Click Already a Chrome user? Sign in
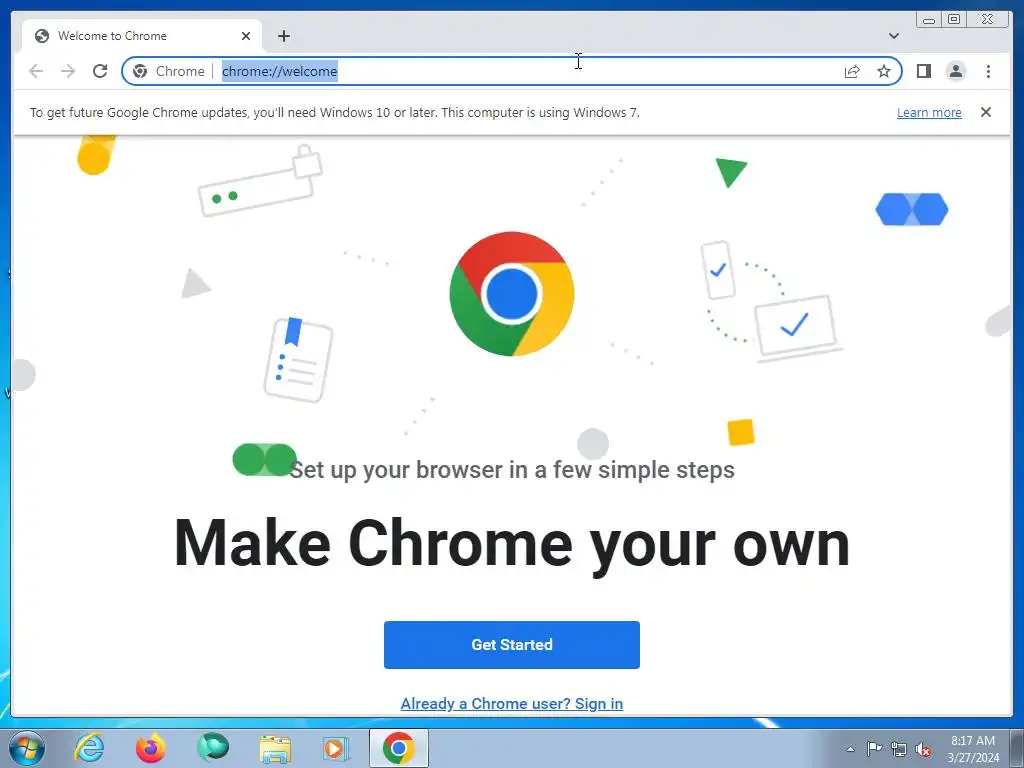The height and width of the screenshot is (768, 1024). [511, 703]
